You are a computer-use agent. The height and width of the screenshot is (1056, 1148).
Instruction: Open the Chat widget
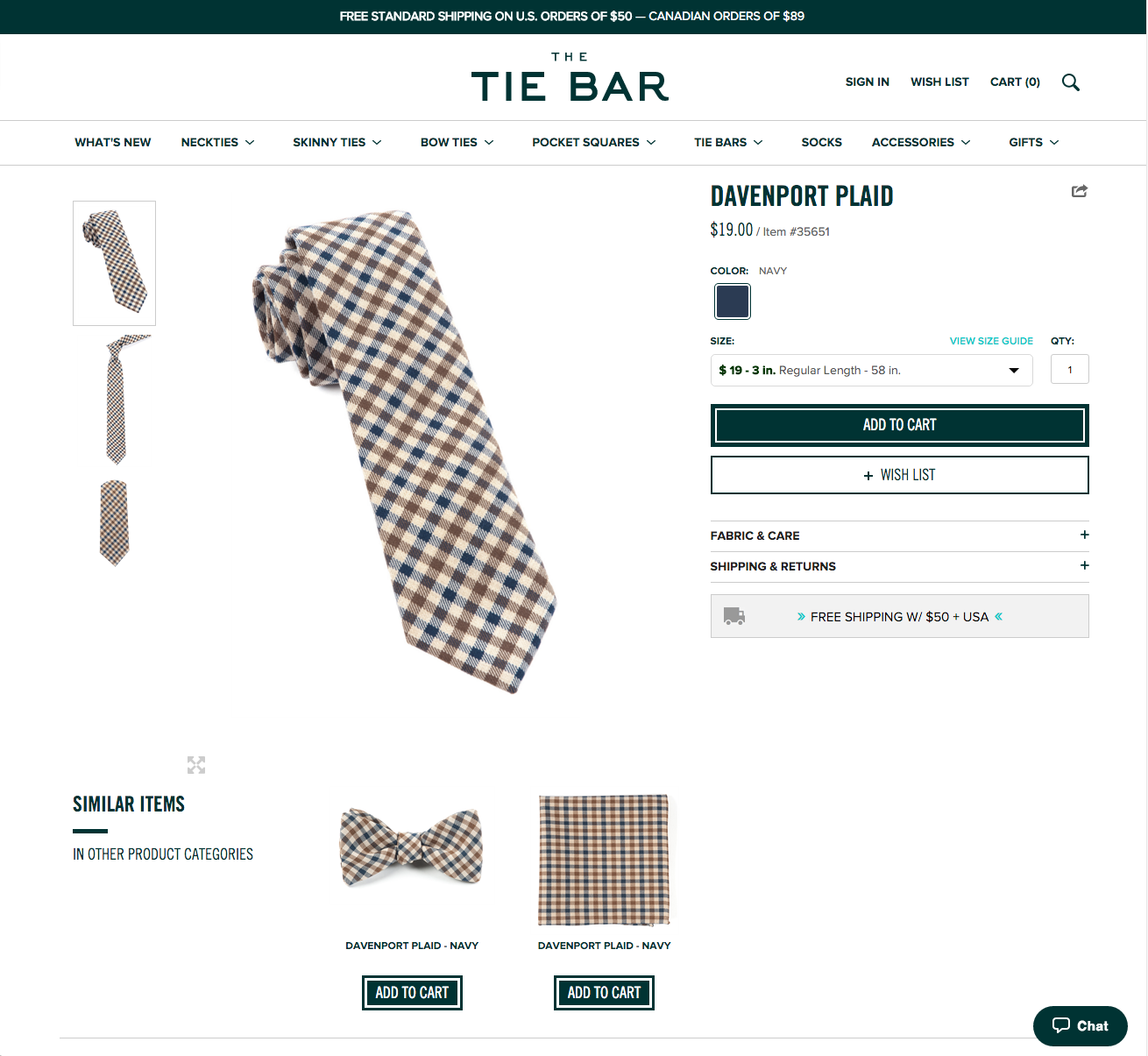point(1080,1025)
